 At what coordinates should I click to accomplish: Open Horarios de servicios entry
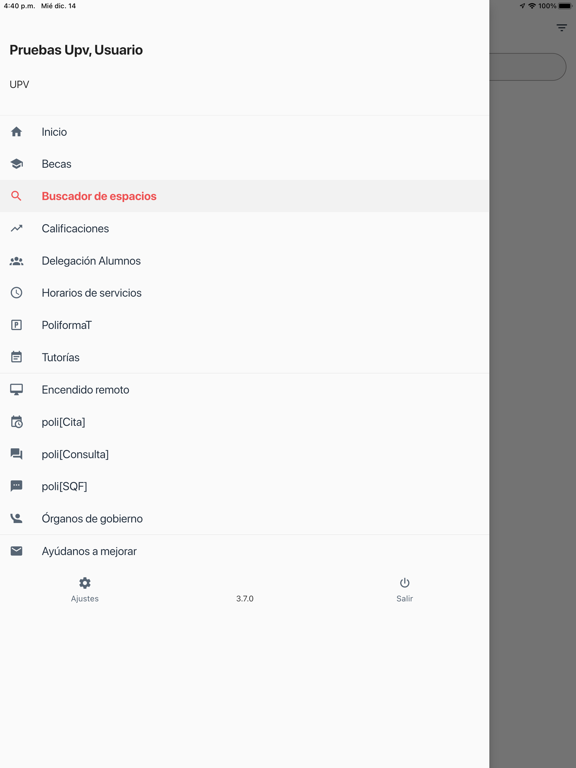coord(244,293)
